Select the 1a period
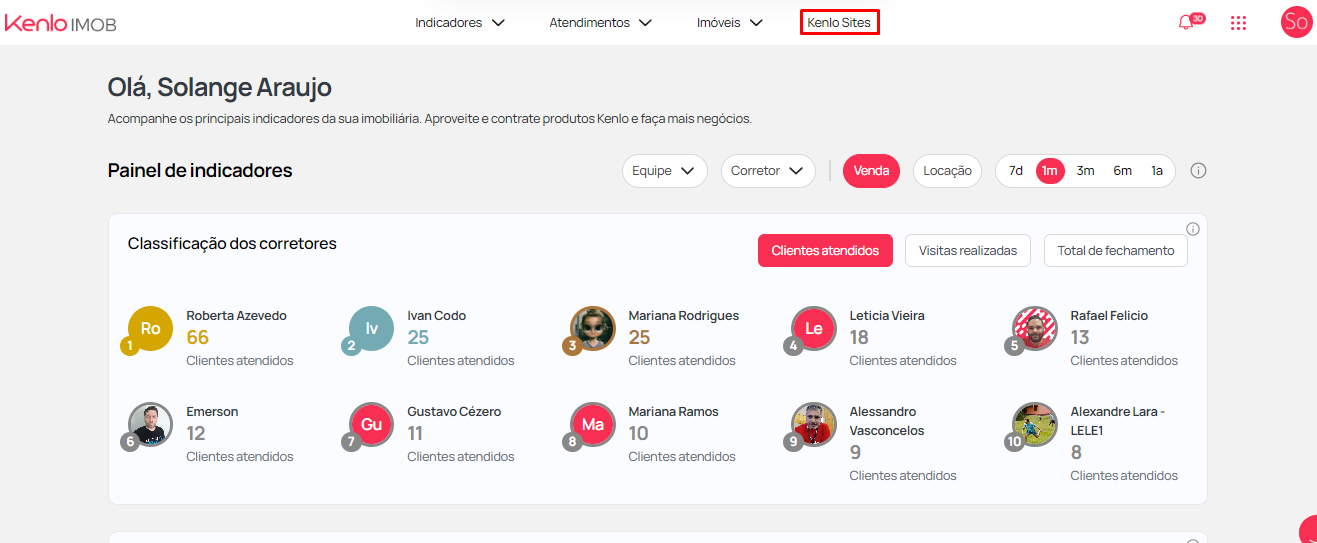The image size is (1317, 543). click(1157, 171)
